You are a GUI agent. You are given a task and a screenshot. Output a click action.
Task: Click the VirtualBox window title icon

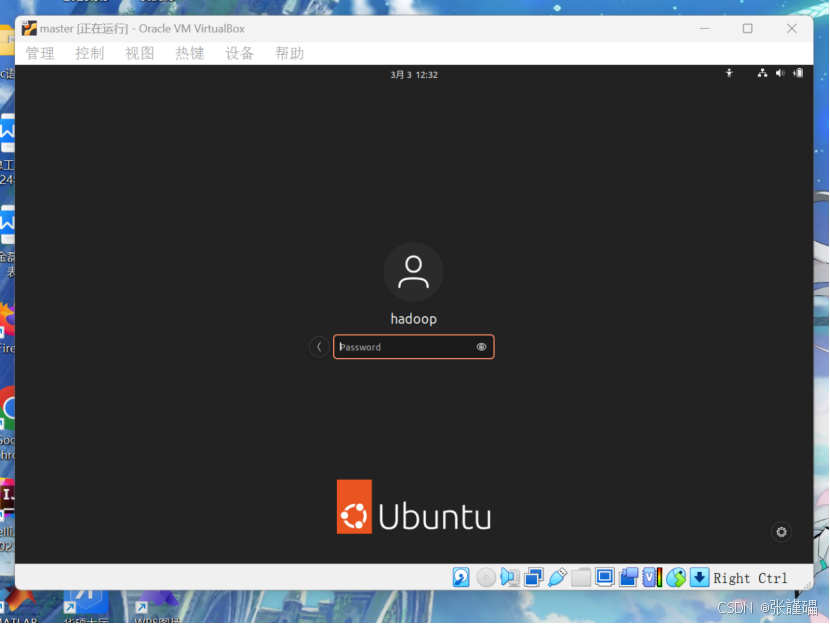29,29
